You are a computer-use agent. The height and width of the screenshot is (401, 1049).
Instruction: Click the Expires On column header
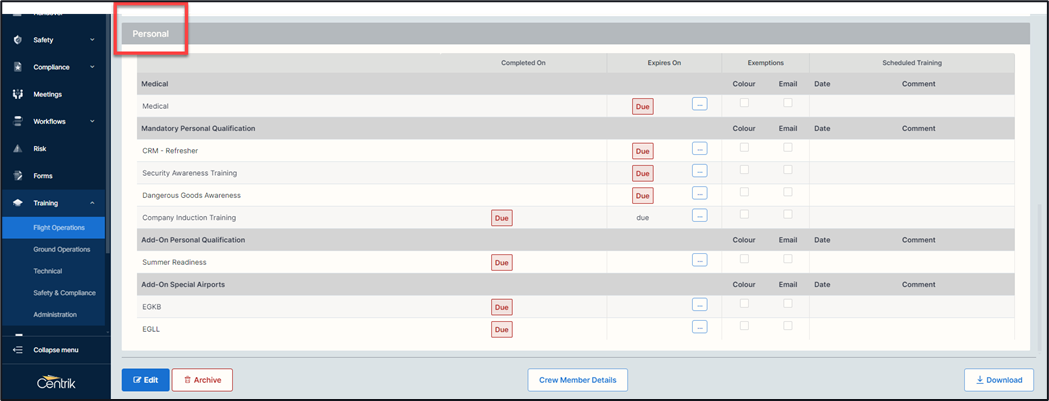(664, 63)
